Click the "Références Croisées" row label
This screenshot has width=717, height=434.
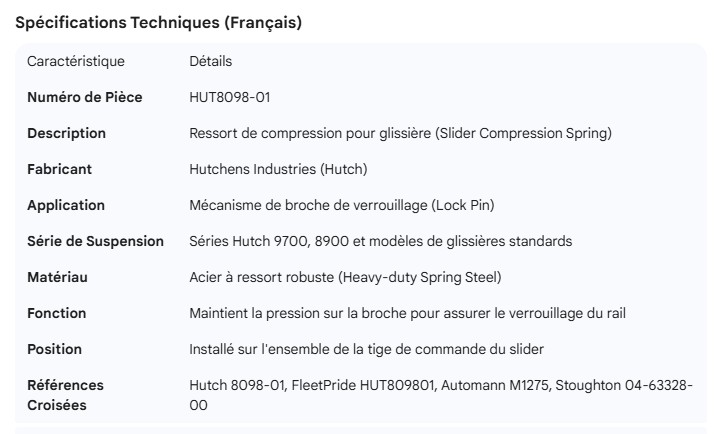[66, 395]
